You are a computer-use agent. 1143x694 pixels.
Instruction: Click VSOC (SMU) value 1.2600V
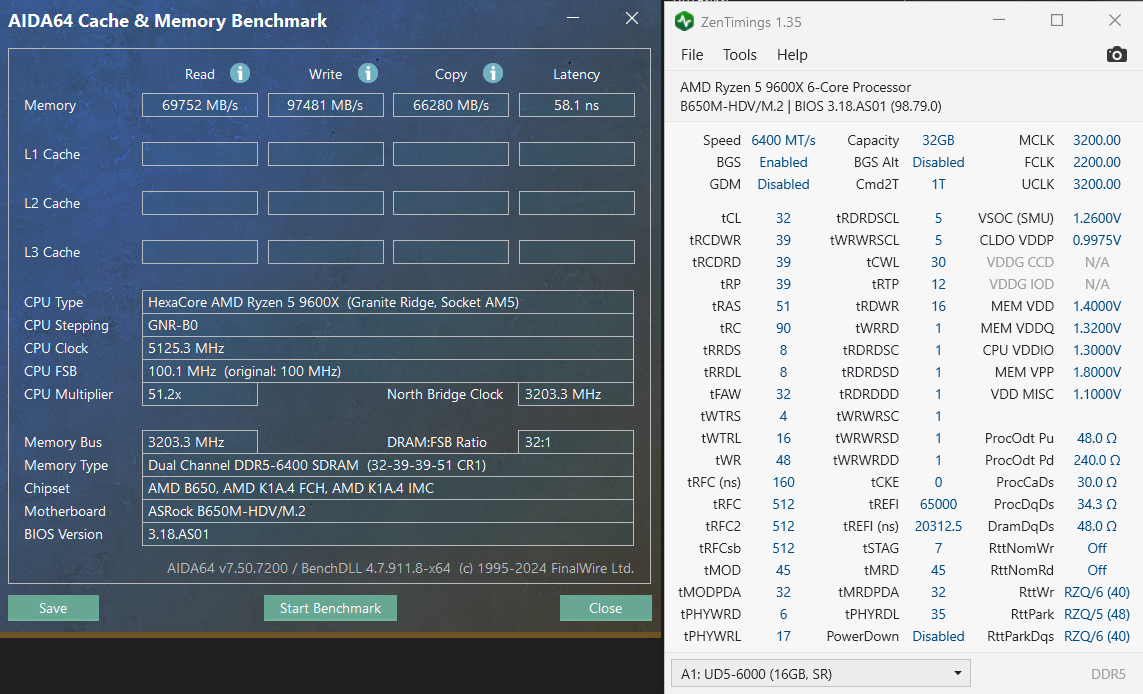[1096, 218]
